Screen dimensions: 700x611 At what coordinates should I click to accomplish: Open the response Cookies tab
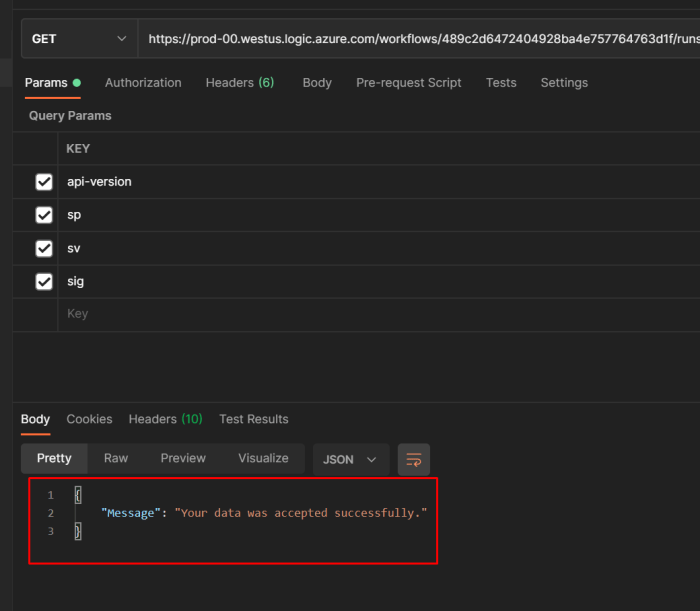click(89, 419)
